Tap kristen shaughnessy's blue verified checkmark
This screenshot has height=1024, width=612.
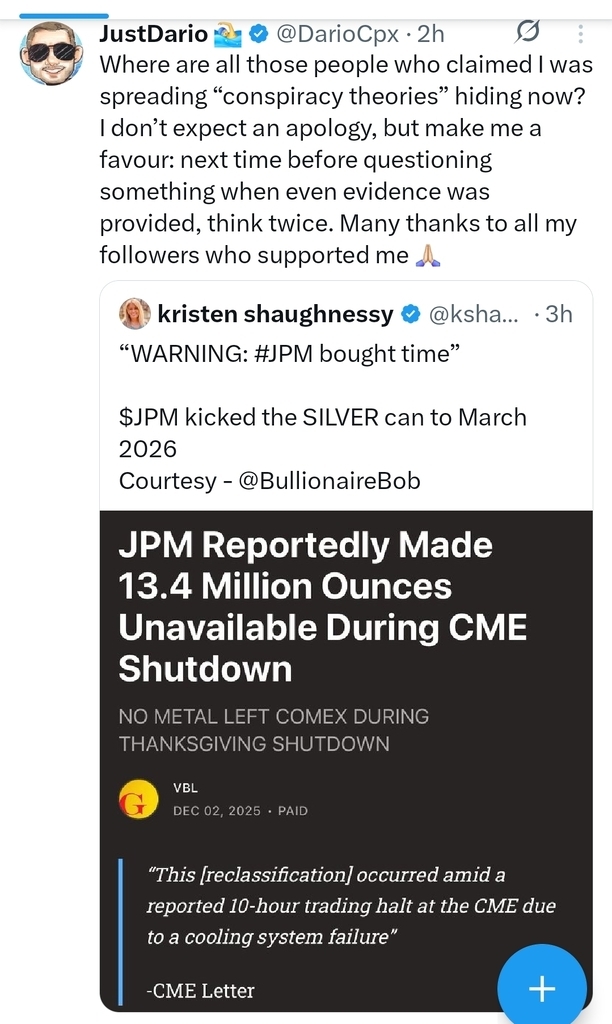[410, 314]
